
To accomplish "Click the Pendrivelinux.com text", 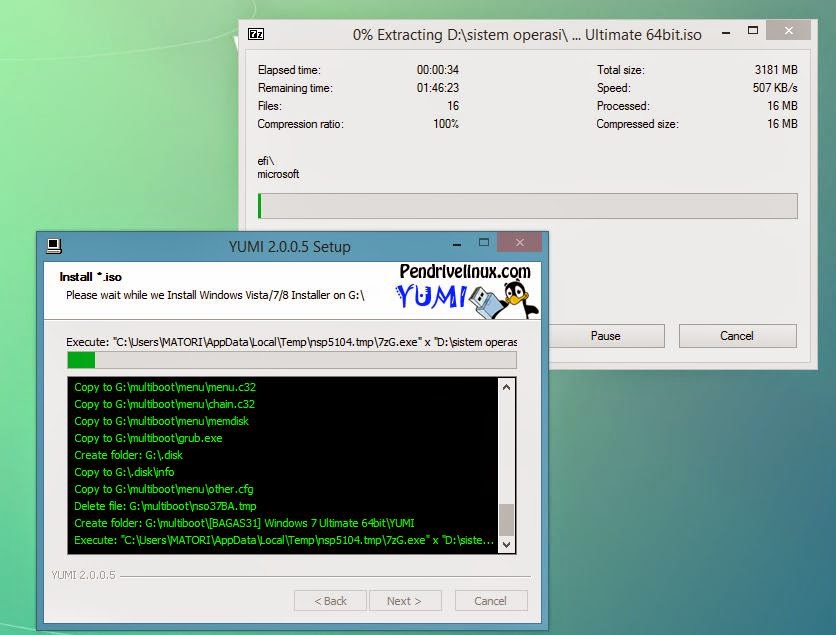I will click(465, 272).
